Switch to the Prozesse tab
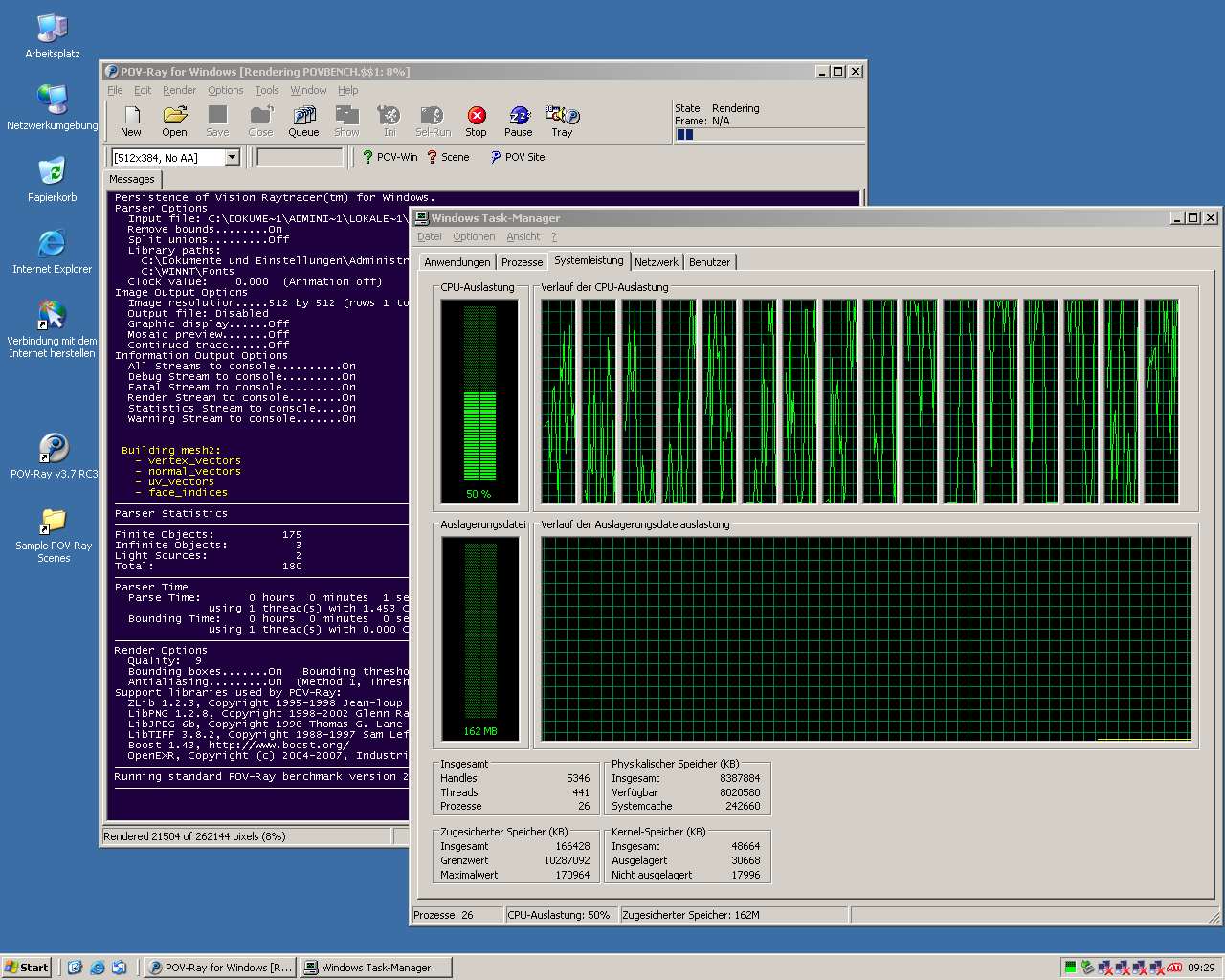1225x980 pixels. pyautogui.click(x=522, y=262)
